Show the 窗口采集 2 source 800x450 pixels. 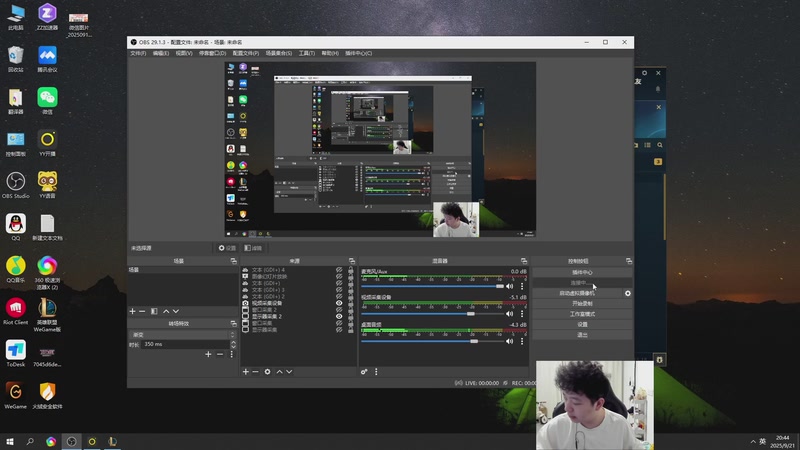(x=339, y=310)
